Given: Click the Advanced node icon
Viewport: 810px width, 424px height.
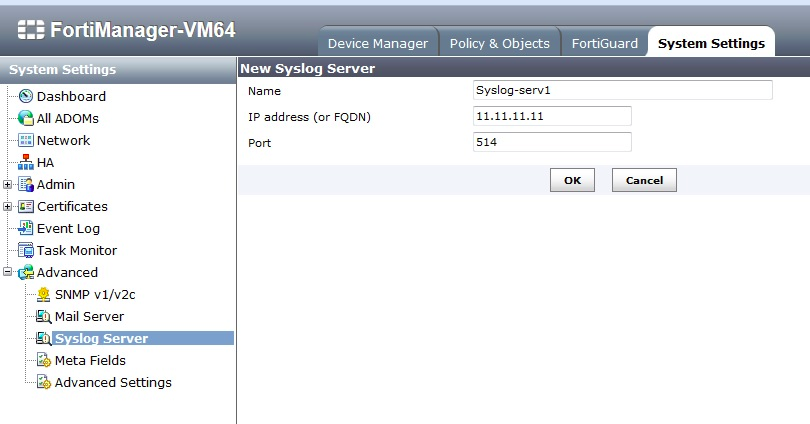Looking at the screenshot, I should 26,273.
